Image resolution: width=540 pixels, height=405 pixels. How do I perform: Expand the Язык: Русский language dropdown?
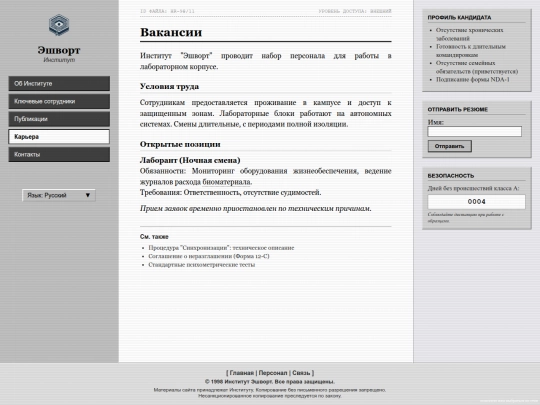(x=59, y=195)
